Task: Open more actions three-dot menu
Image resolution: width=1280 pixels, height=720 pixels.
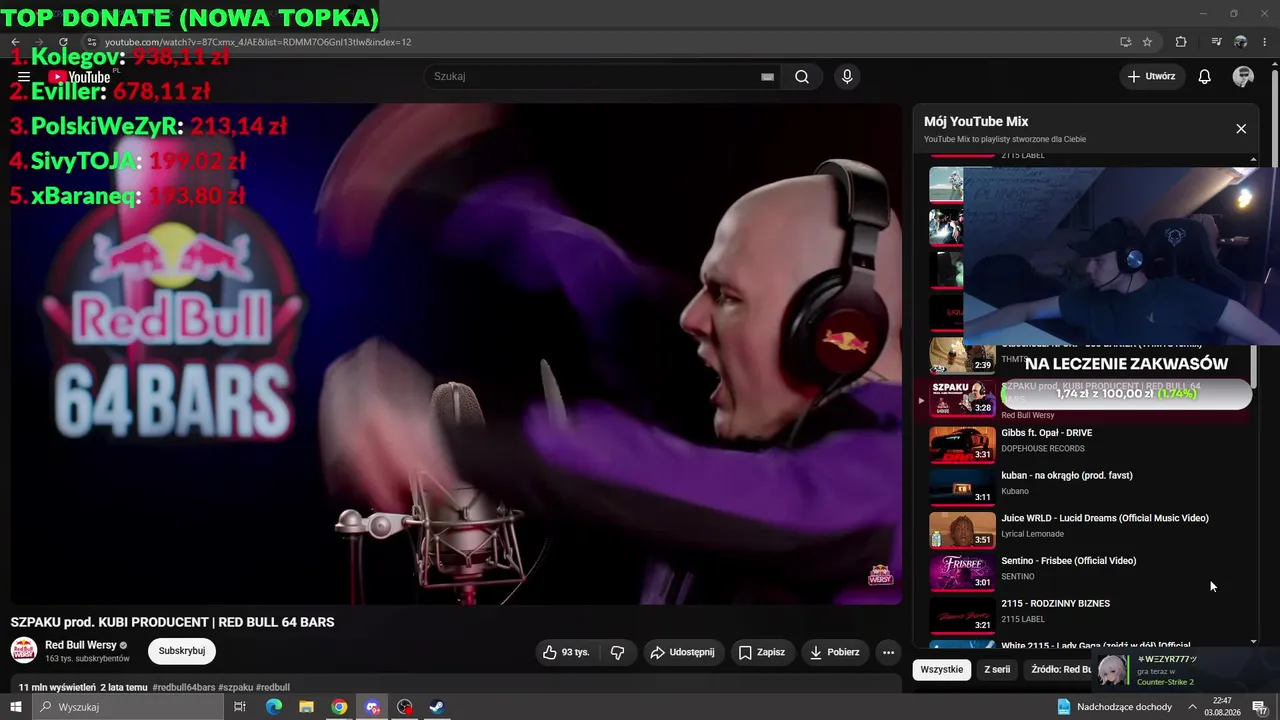Action: coord(888,652)
